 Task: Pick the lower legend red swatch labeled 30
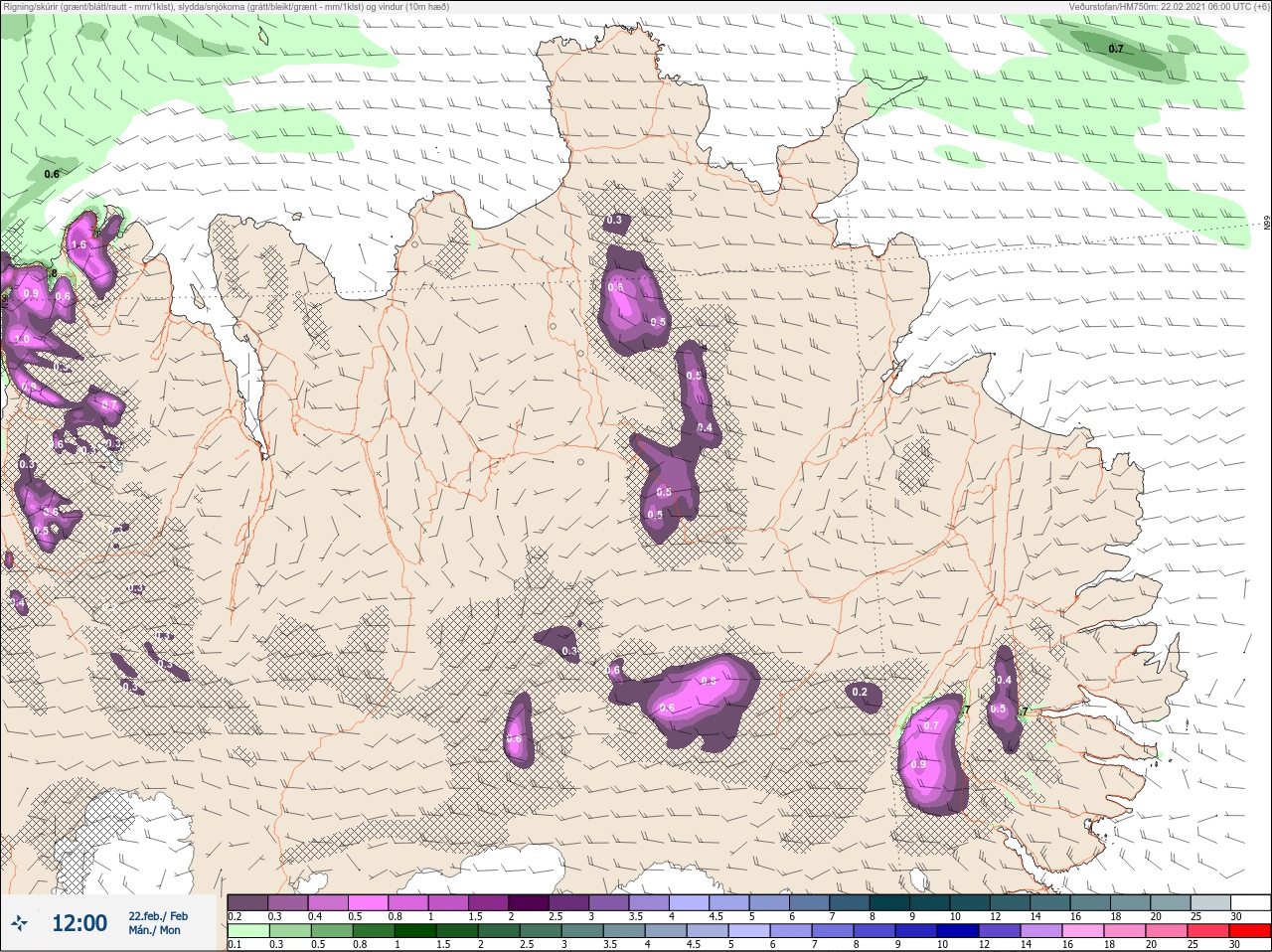1249,931
